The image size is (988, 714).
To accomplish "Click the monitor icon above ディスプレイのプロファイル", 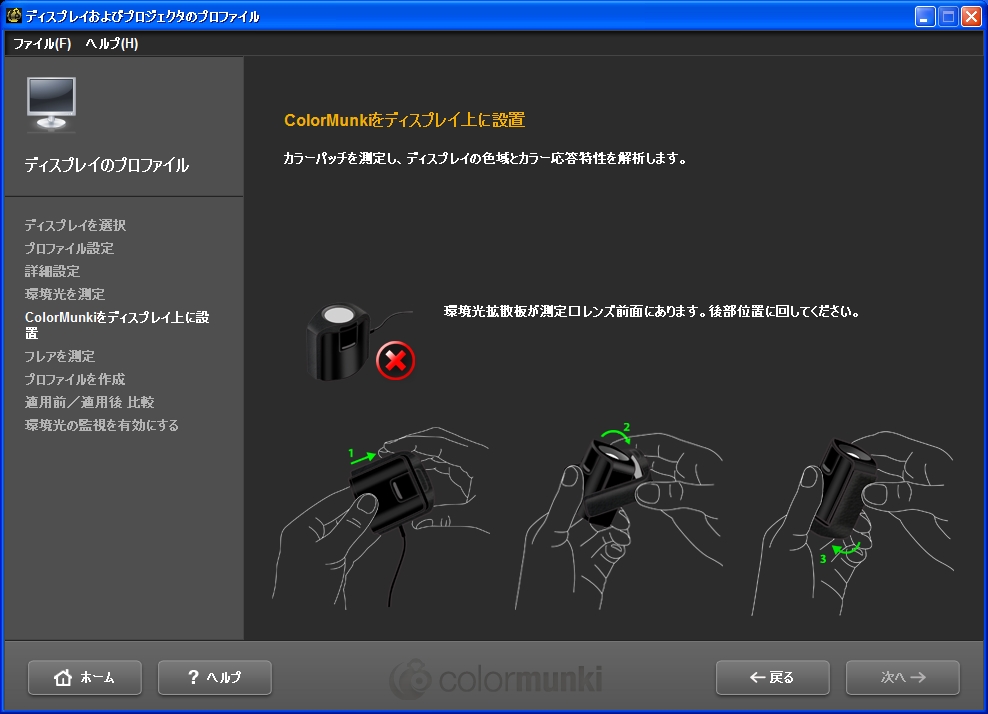I will (x=49, y=102).
